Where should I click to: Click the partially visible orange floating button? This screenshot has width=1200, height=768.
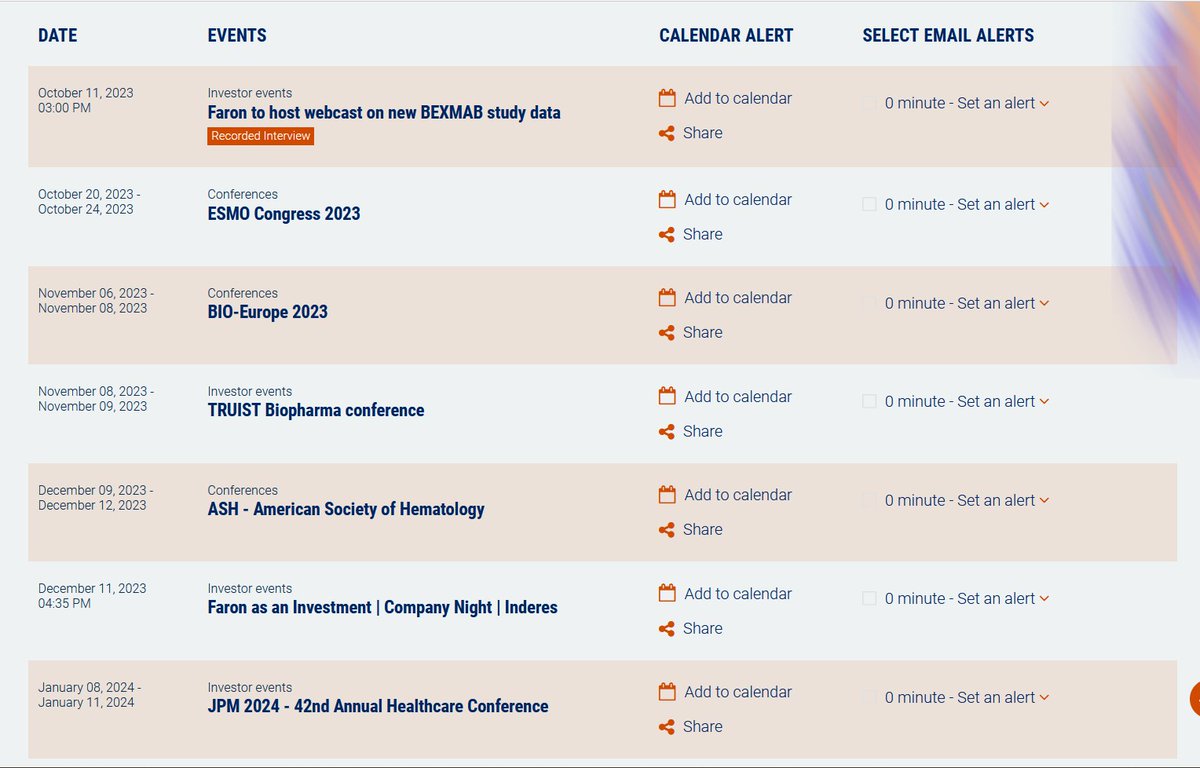pyautogui.click(x=1195, y=699)
